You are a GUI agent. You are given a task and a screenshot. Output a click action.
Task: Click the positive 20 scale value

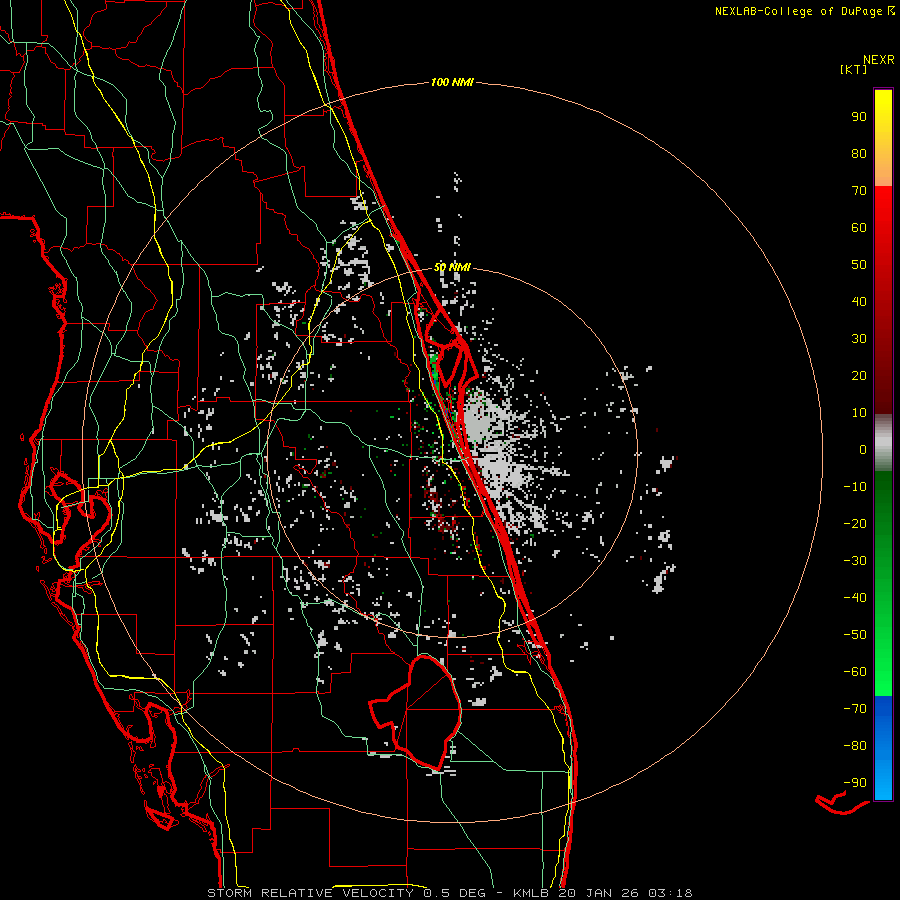(859, 375)
